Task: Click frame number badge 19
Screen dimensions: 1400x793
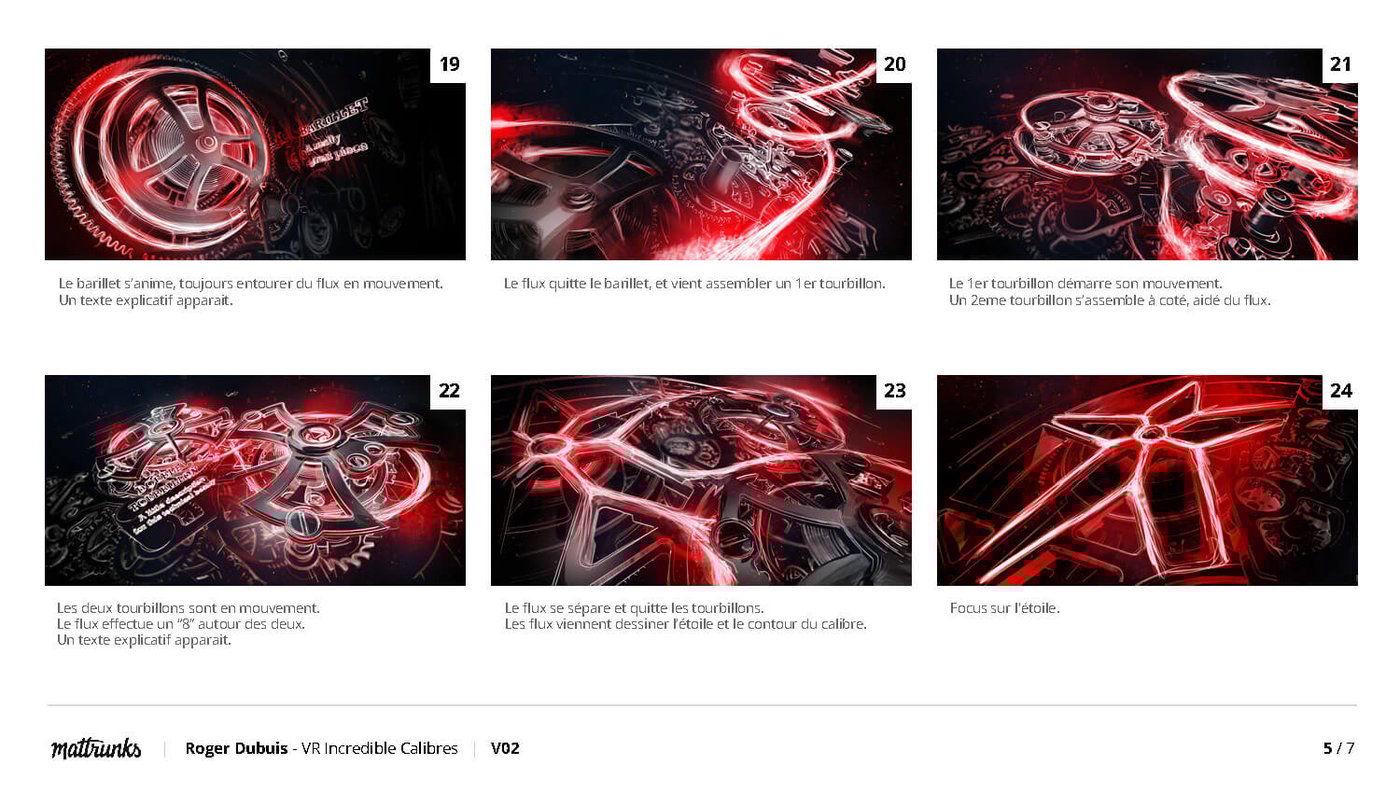Action: click(x=449, y=65)
